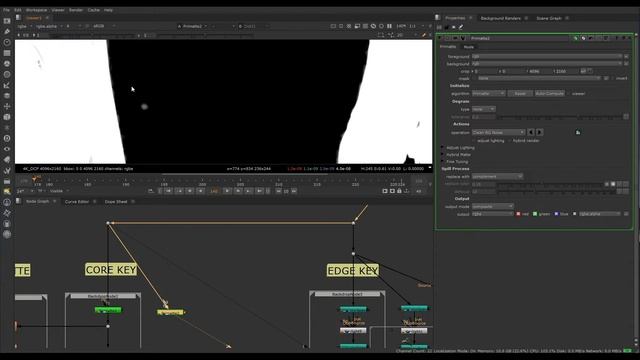Switch to the Dope Sheet tab
Image resolution: width=640 pixels, height=360 pixels.
coord(116,202)
